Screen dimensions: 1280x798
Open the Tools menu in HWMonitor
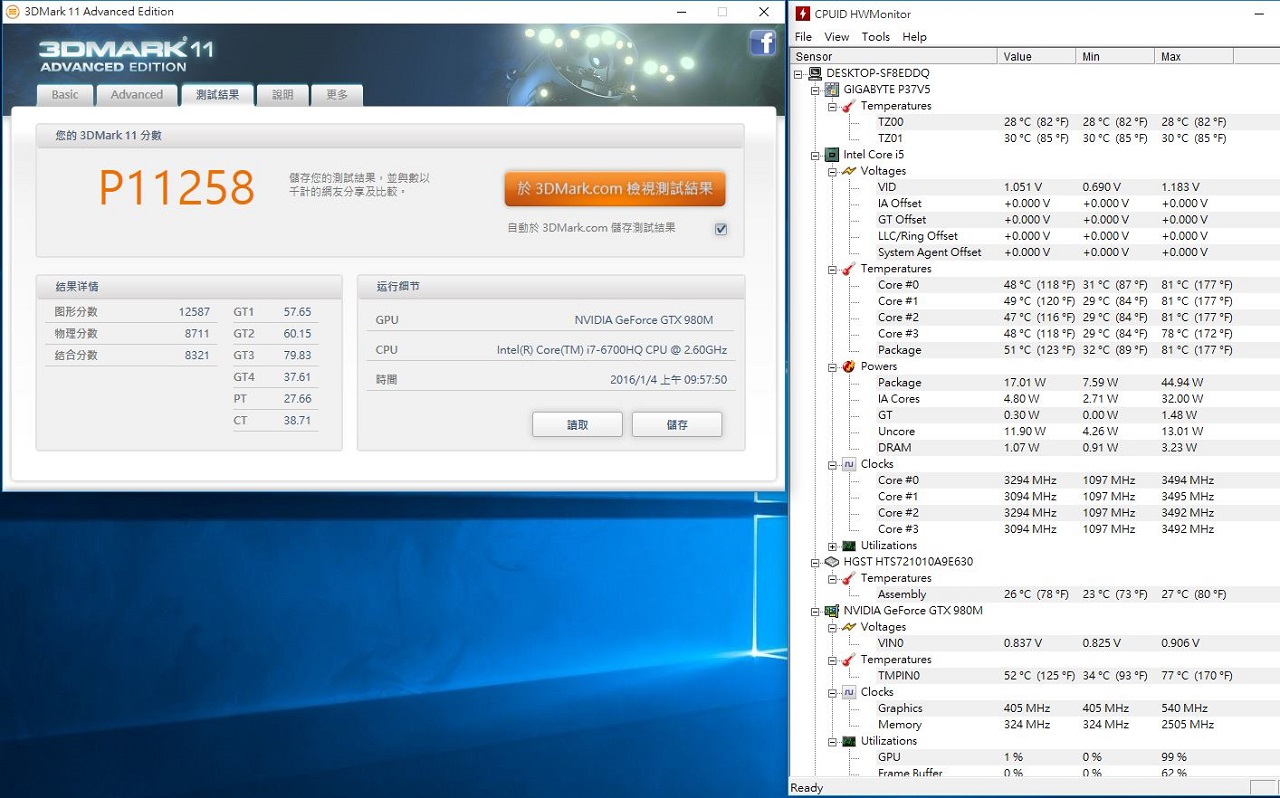point(876,37)
